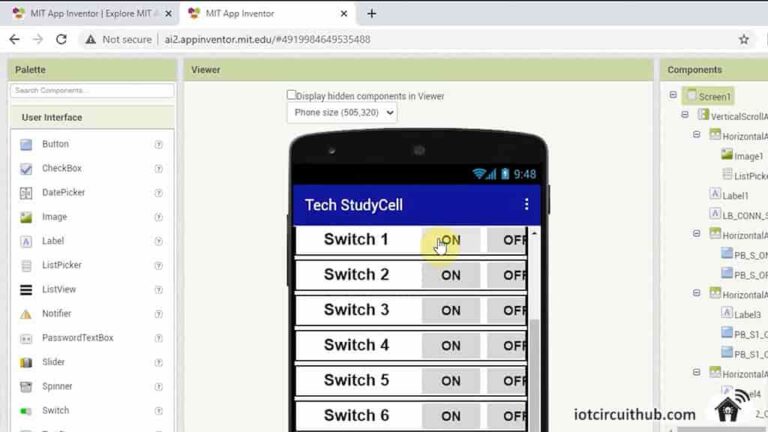768x432 pixels.
Task: Focus the browser address bar URL
Action: point(267,39)
